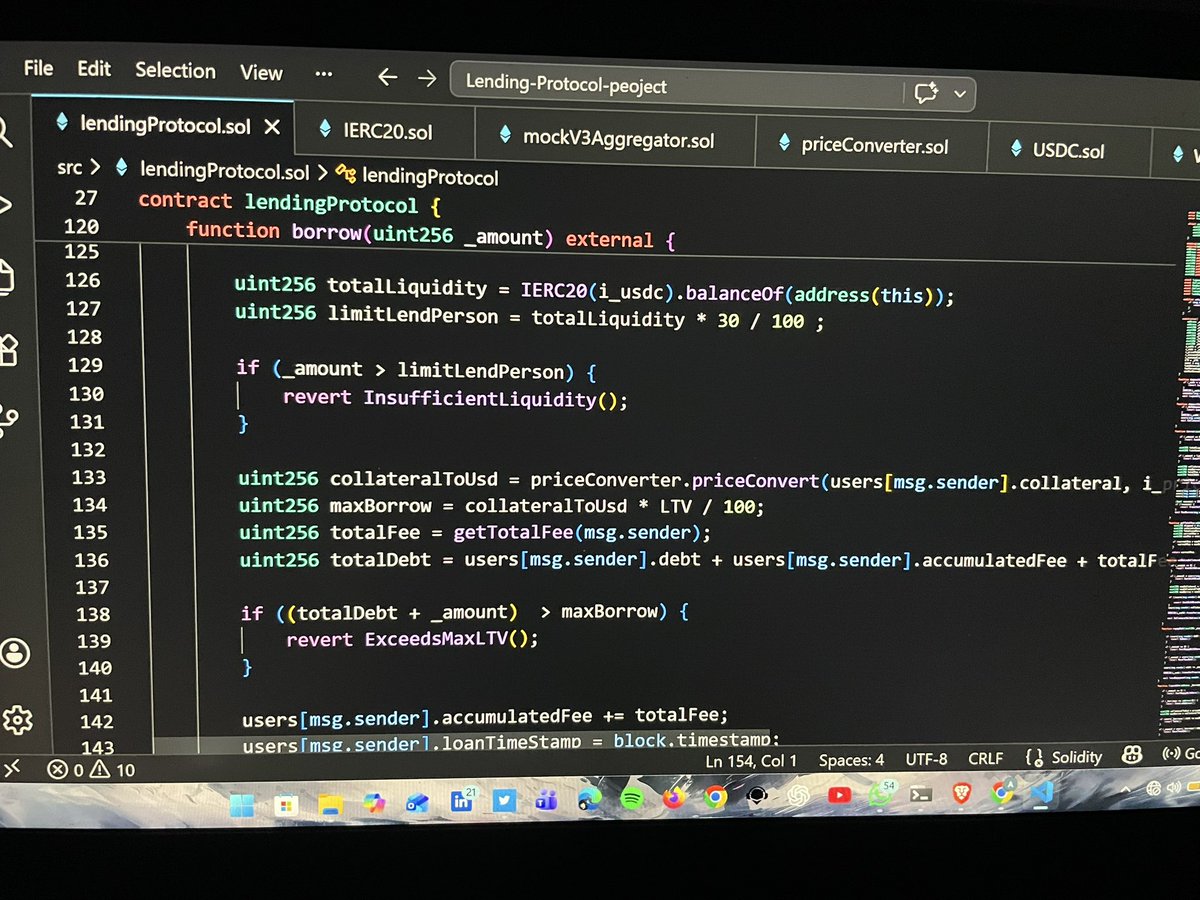Jump to sticky line function borrow

[x=432, y=236]
